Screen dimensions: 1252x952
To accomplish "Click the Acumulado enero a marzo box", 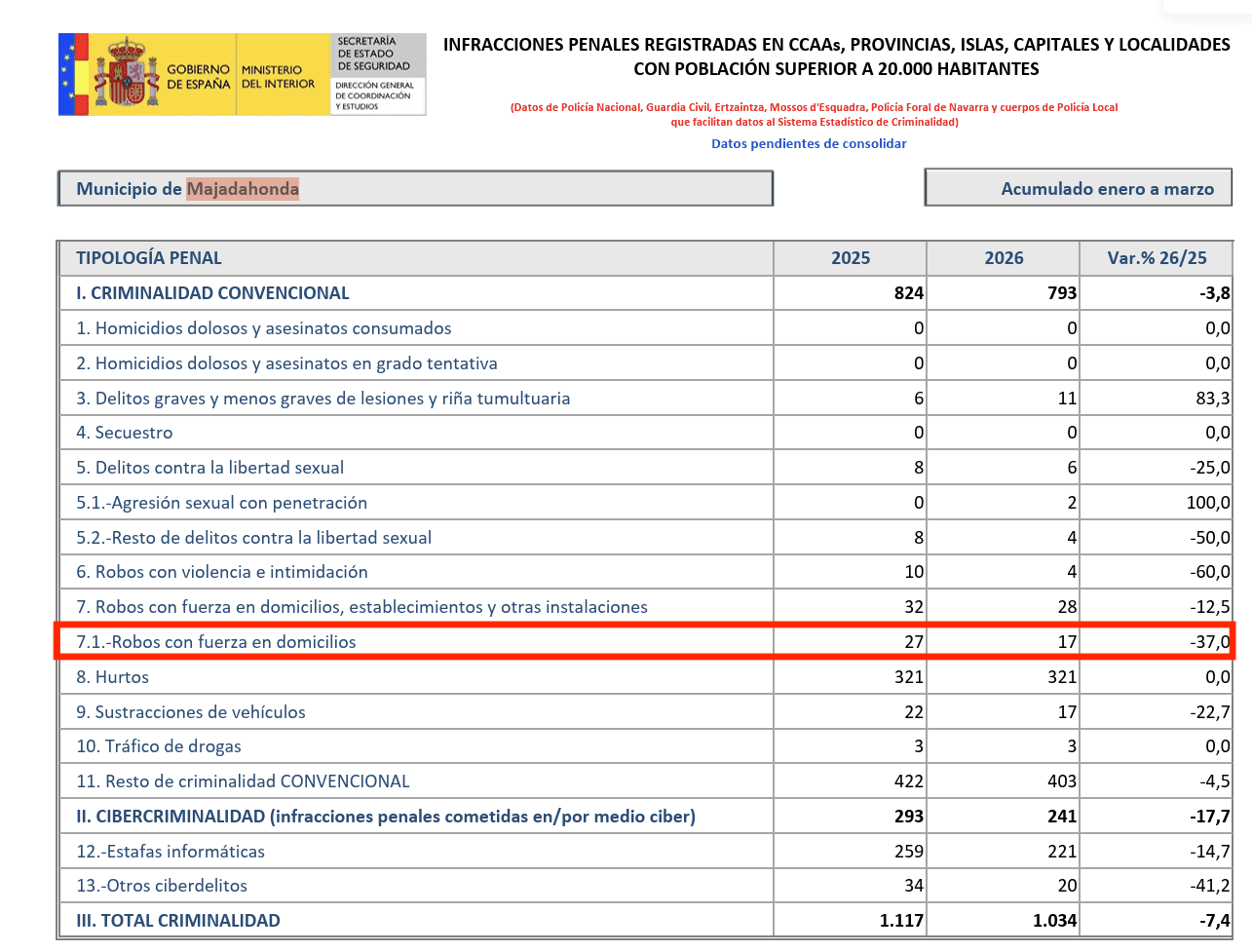I will [1079, 188].
